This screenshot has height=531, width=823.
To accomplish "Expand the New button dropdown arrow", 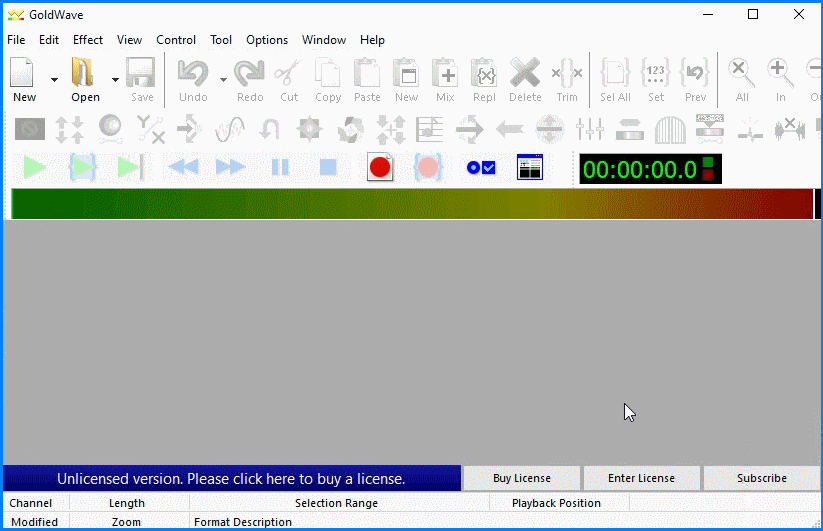I will (54, 80).
